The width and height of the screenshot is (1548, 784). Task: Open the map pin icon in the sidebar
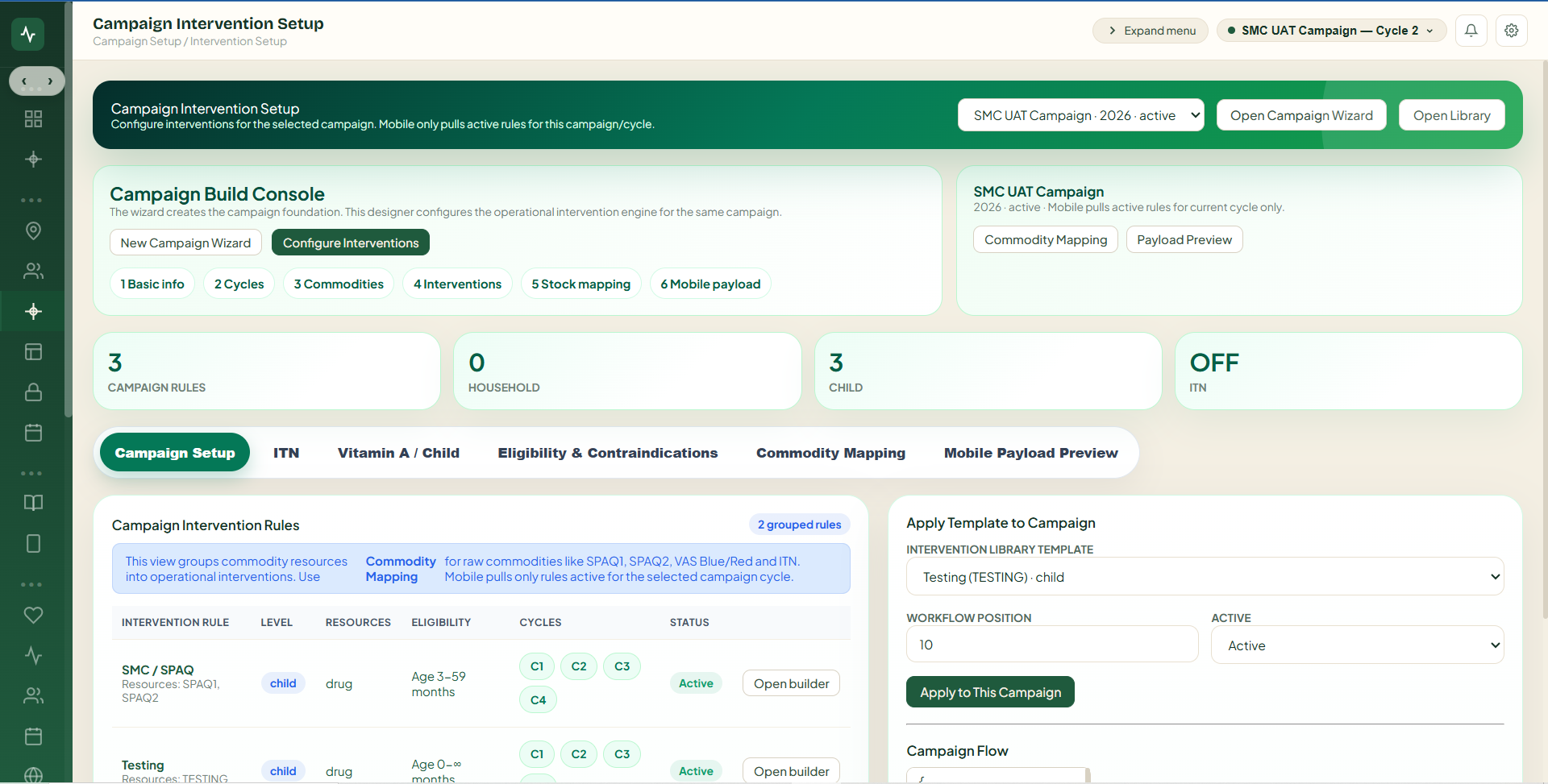33,230
